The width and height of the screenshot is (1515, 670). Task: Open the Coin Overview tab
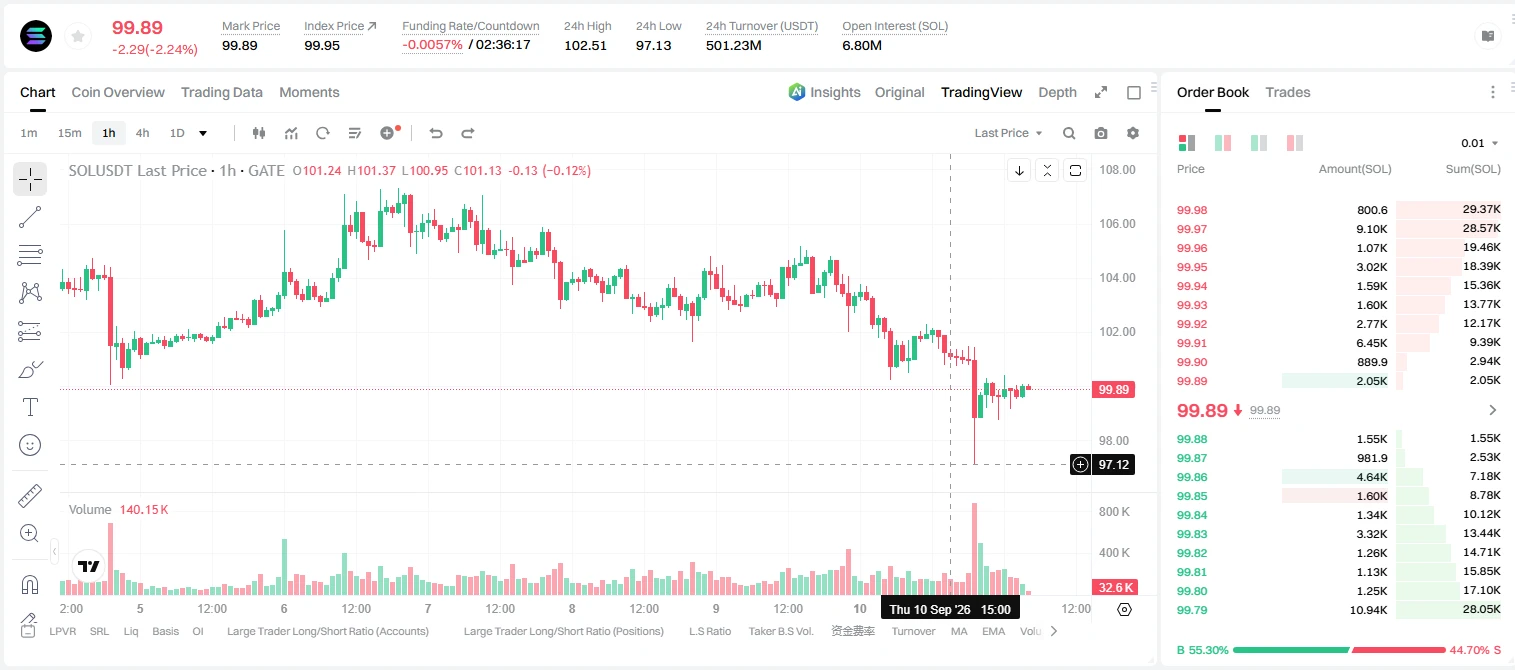coord(118,92)
